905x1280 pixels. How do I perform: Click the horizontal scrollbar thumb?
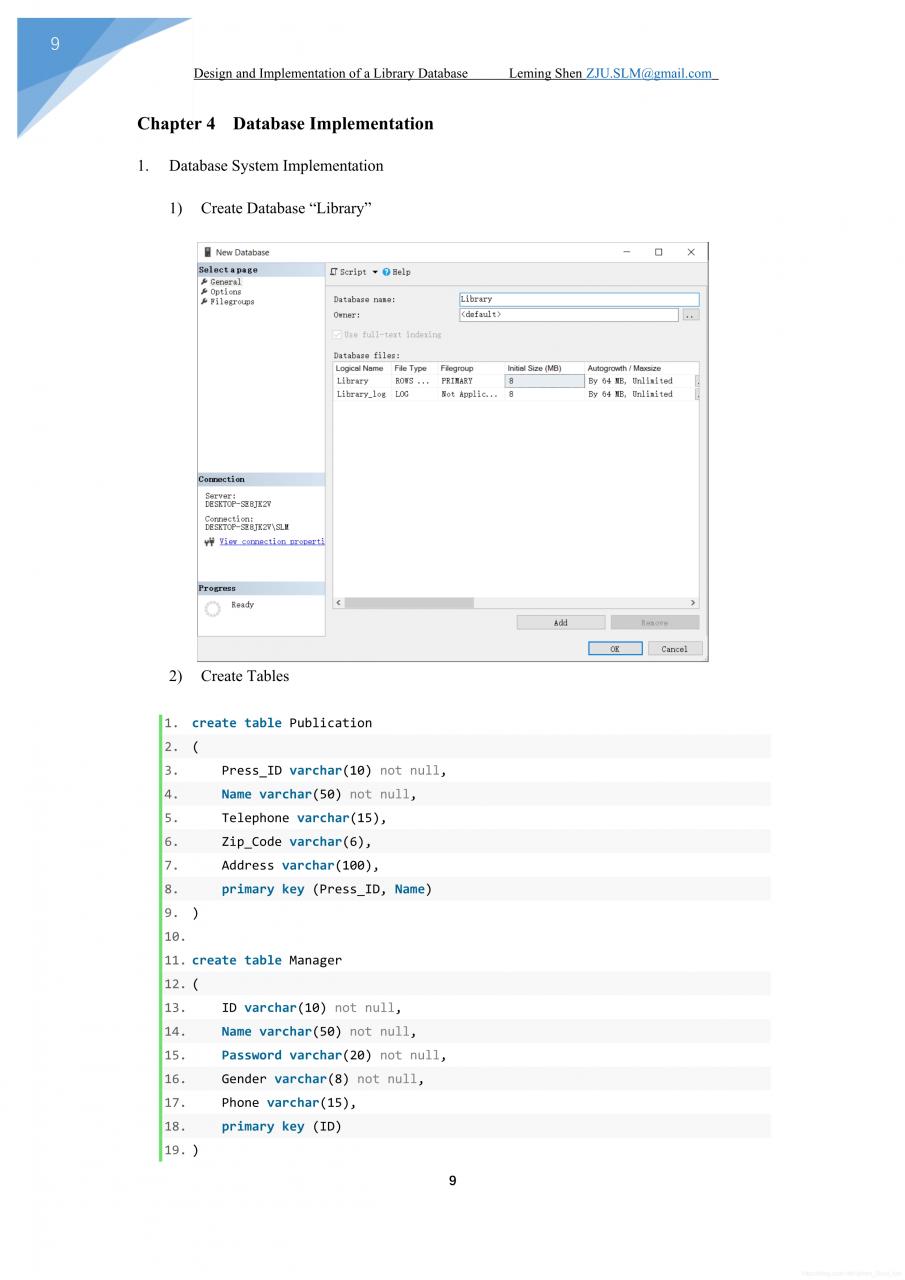click(409, 603)
